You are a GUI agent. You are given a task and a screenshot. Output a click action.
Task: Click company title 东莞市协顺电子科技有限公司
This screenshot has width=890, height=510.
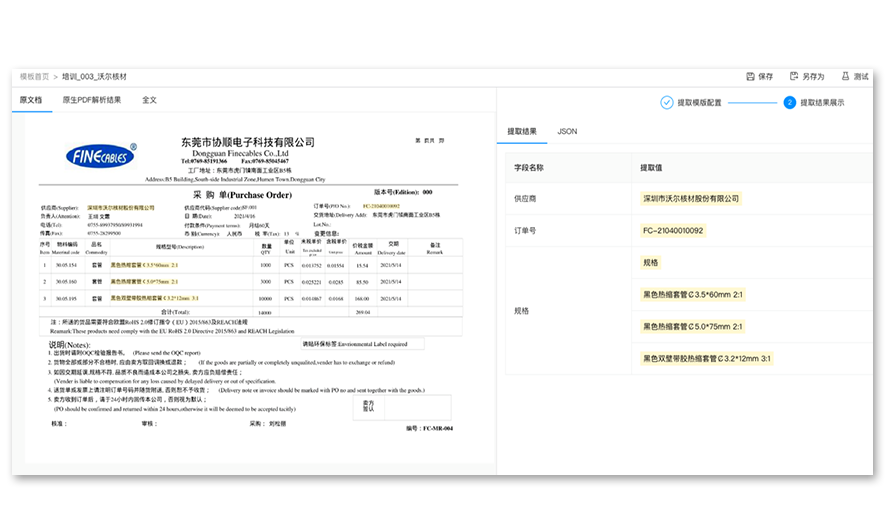[247, 142]
